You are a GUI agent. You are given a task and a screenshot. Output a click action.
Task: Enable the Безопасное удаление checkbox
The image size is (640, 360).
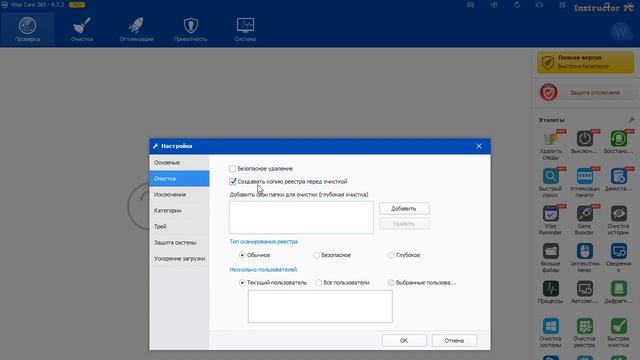(x=233, y=168)
